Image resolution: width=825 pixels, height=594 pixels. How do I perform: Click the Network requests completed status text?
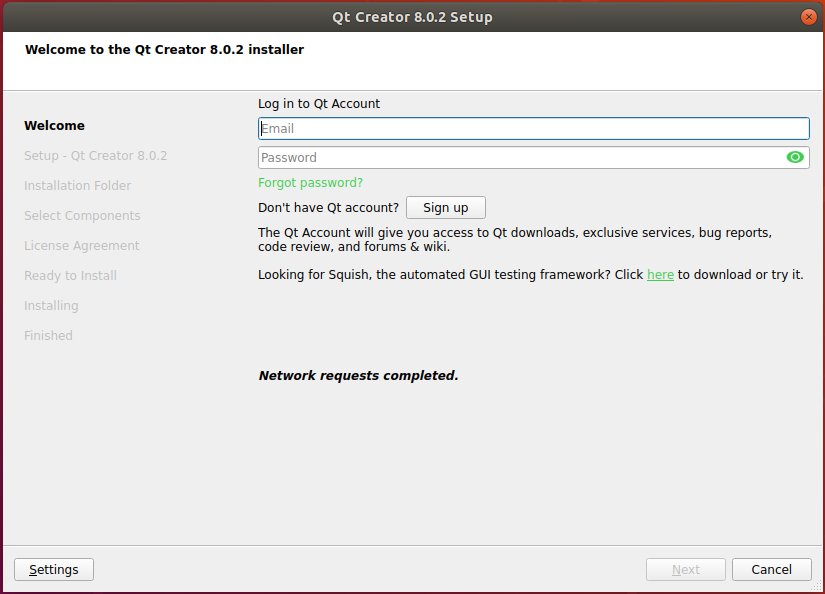pos(358,376)
